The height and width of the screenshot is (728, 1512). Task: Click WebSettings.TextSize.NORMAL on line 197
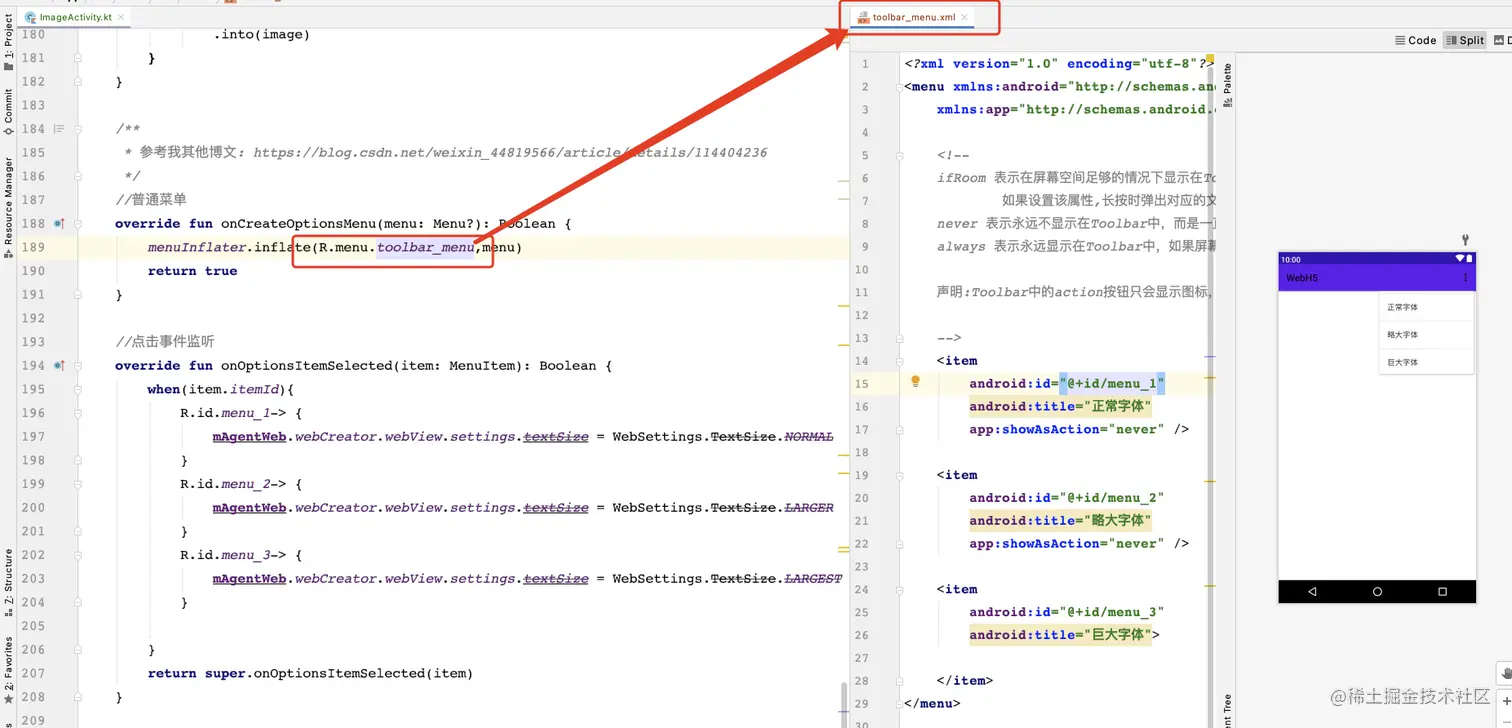(723, 437)
